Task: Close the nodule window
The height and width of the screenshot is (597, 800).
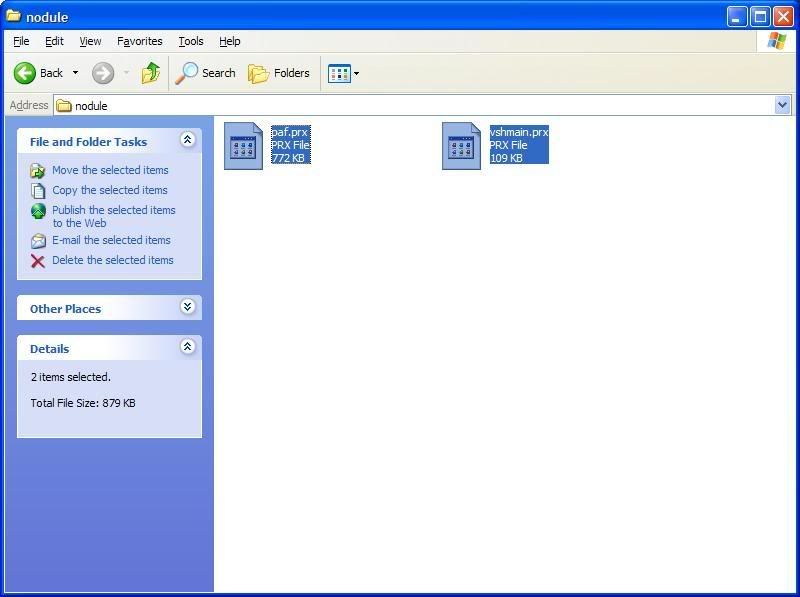Action: pos(783,17)
